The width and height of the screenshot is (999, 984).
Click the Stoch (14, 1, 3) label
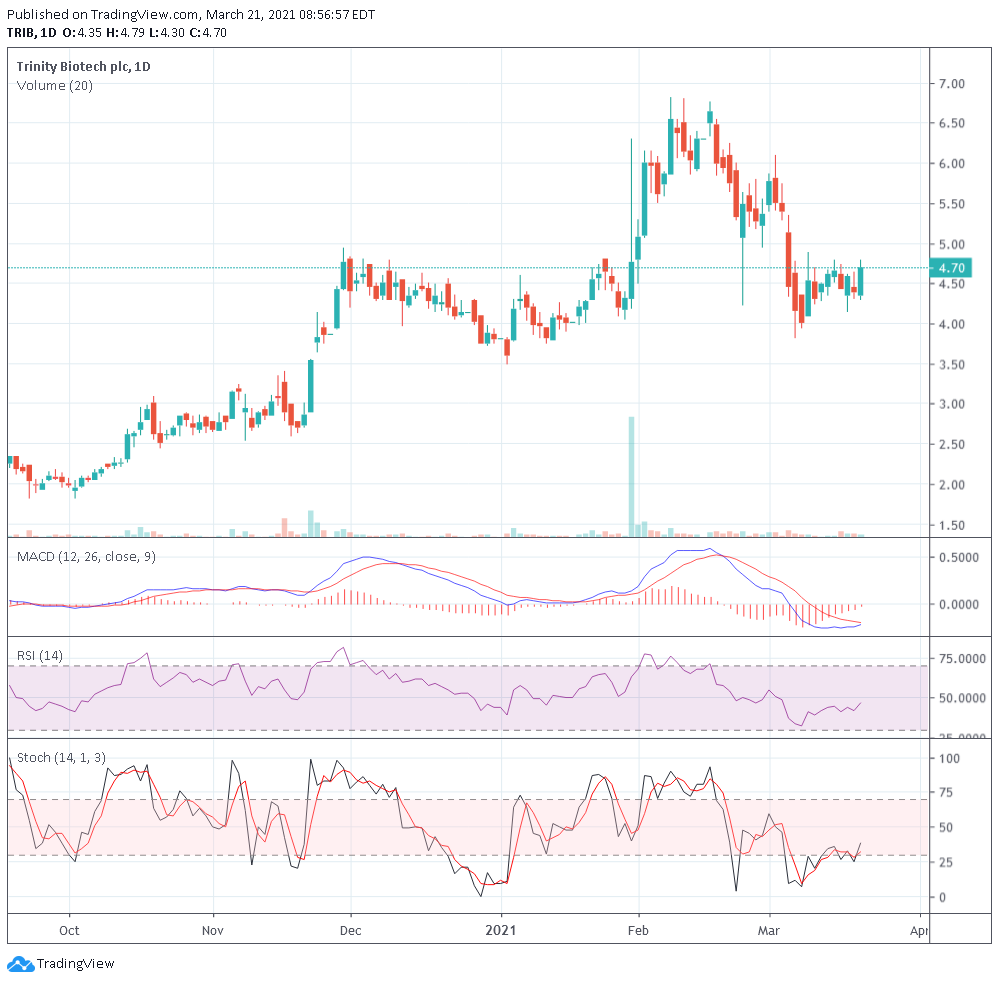(x=61, y=757)
